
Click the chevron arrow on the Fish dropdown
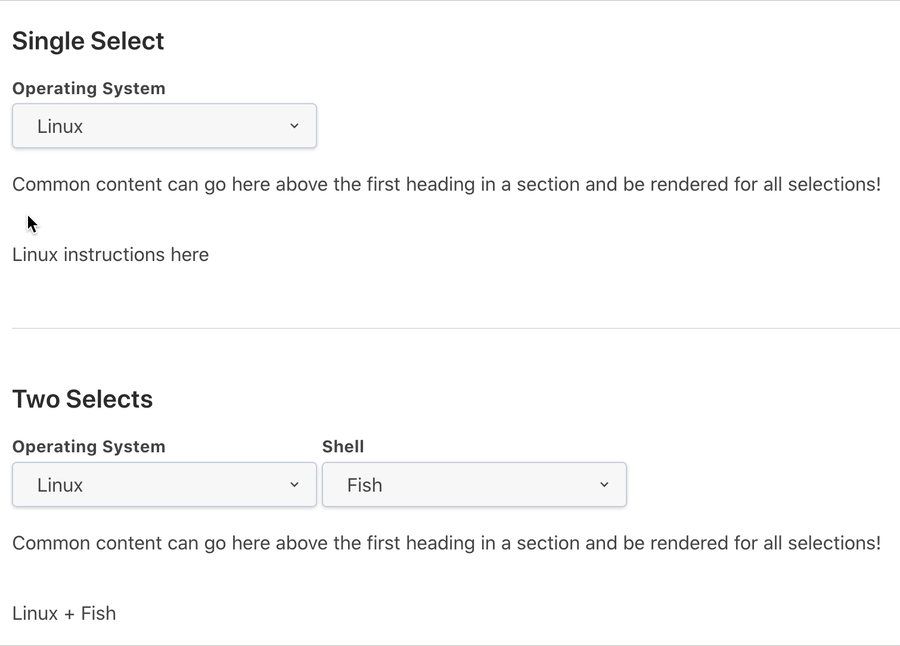604,485
